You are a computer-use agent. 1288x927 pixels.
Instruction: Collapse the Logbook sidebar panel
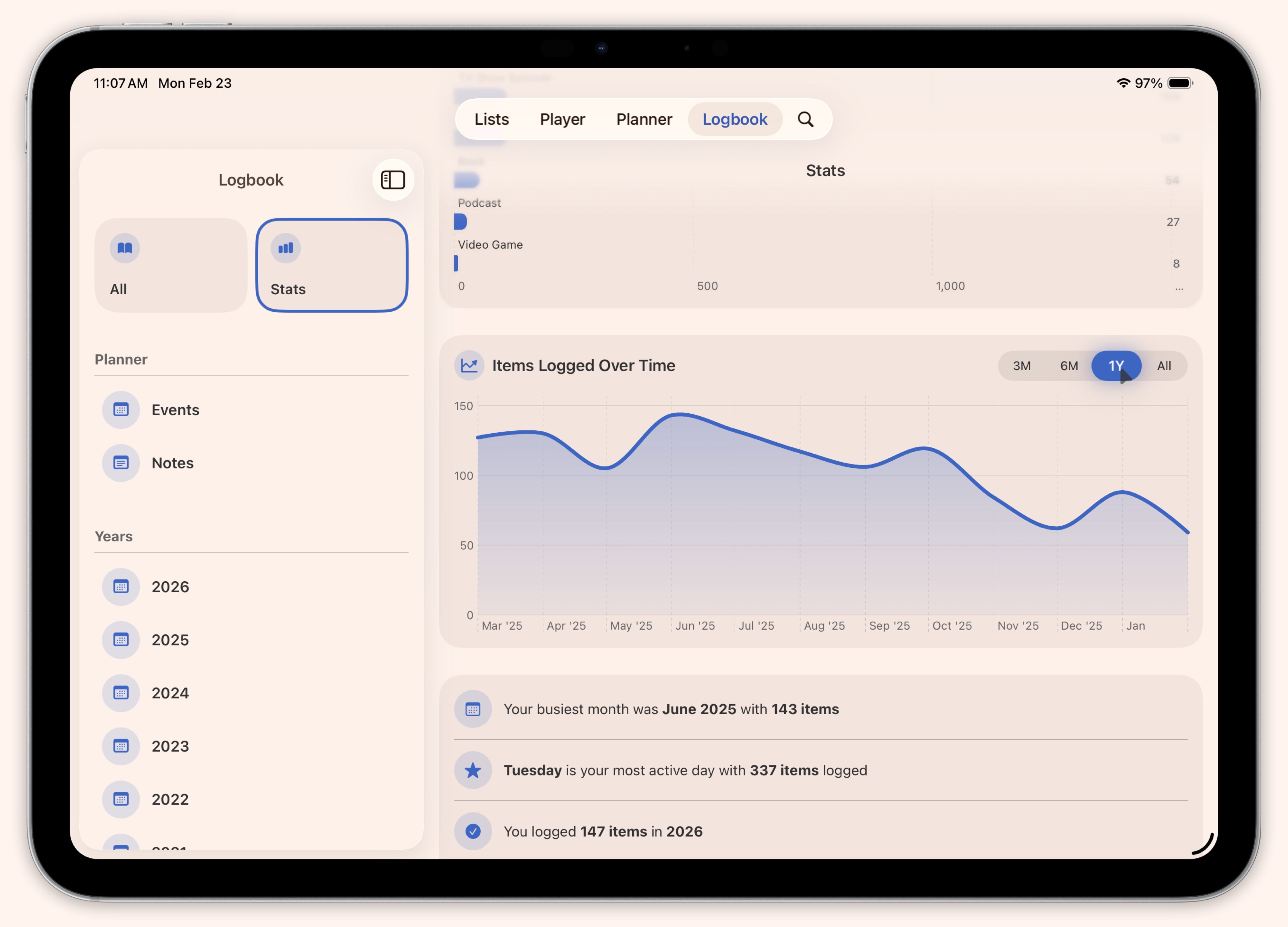pos(392,180)
